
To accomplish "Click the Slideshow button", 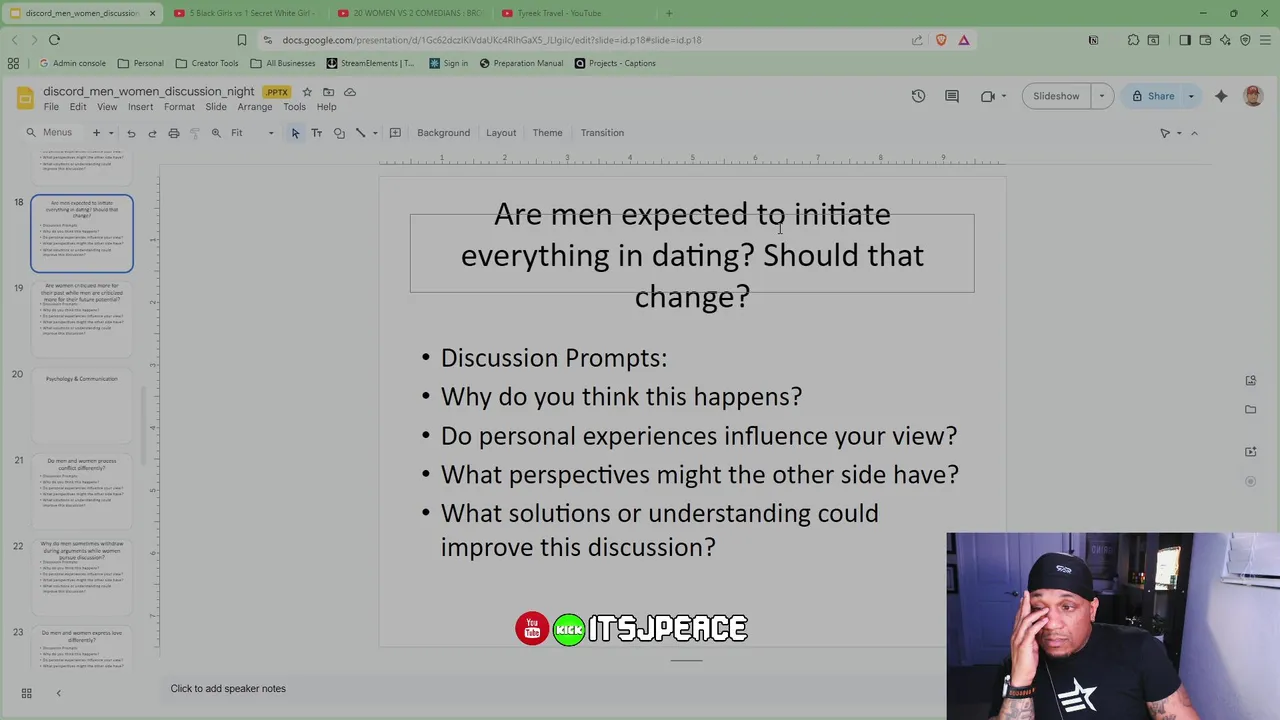I will click(x=1056, y=96).
